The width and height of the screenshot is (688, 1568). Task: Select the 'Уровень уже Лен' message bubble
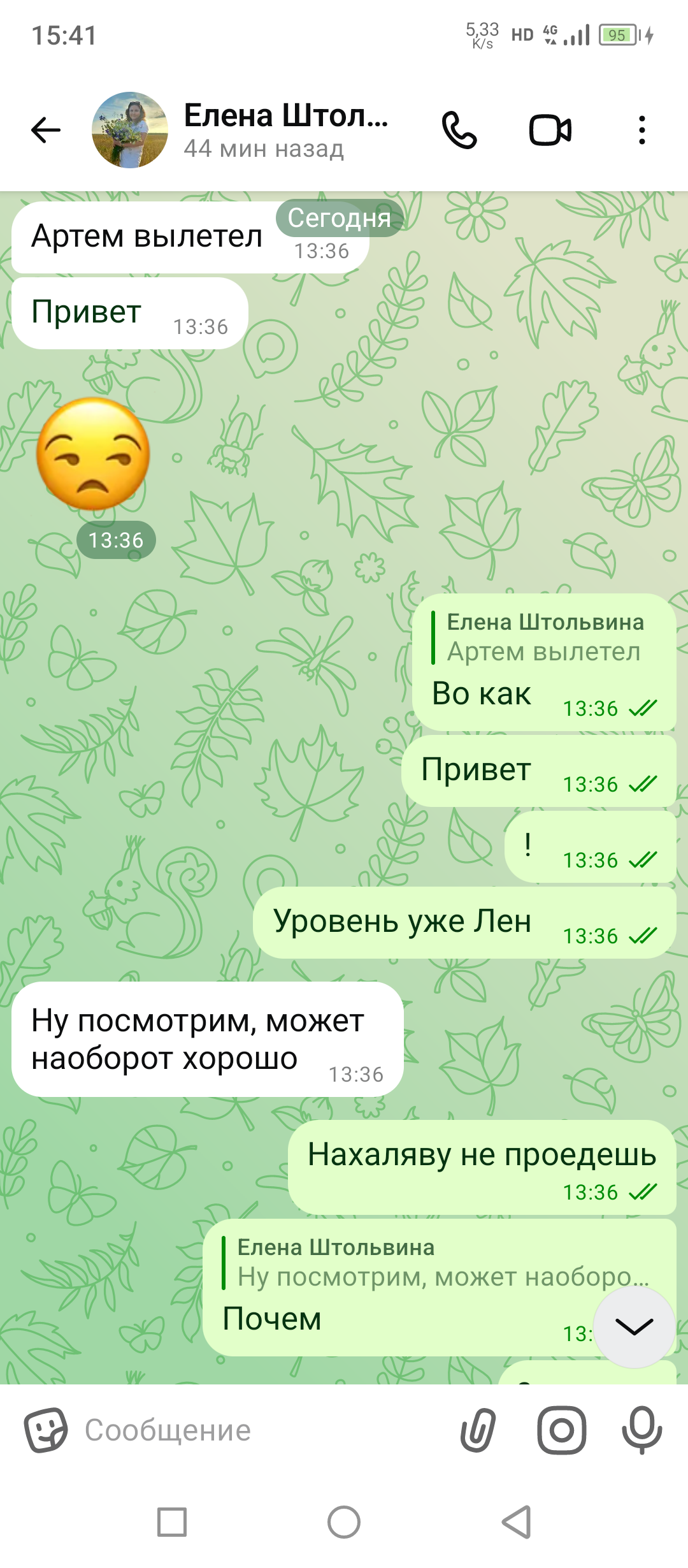point(464,922)
